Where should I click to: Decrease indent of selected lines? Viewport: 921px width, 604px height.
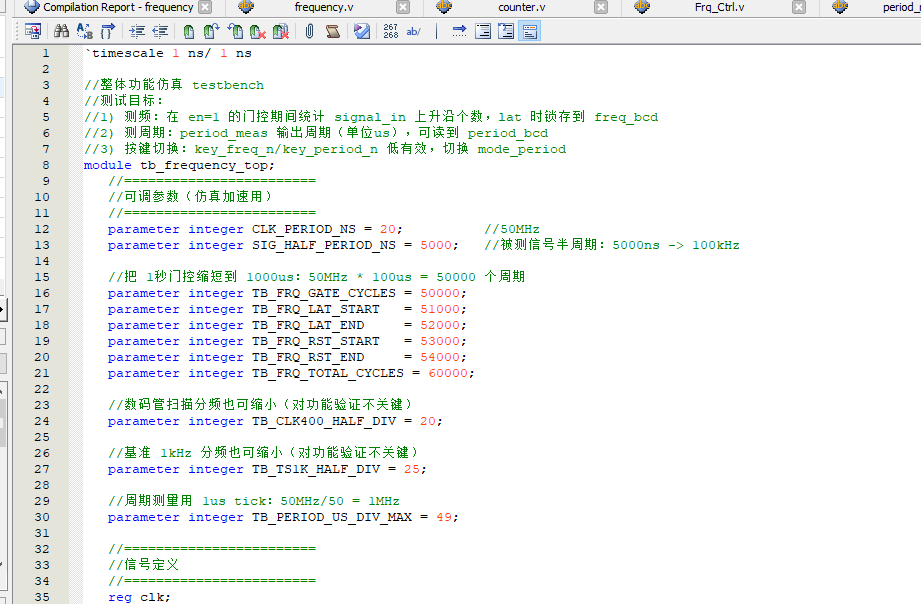[x=160, y=31]
